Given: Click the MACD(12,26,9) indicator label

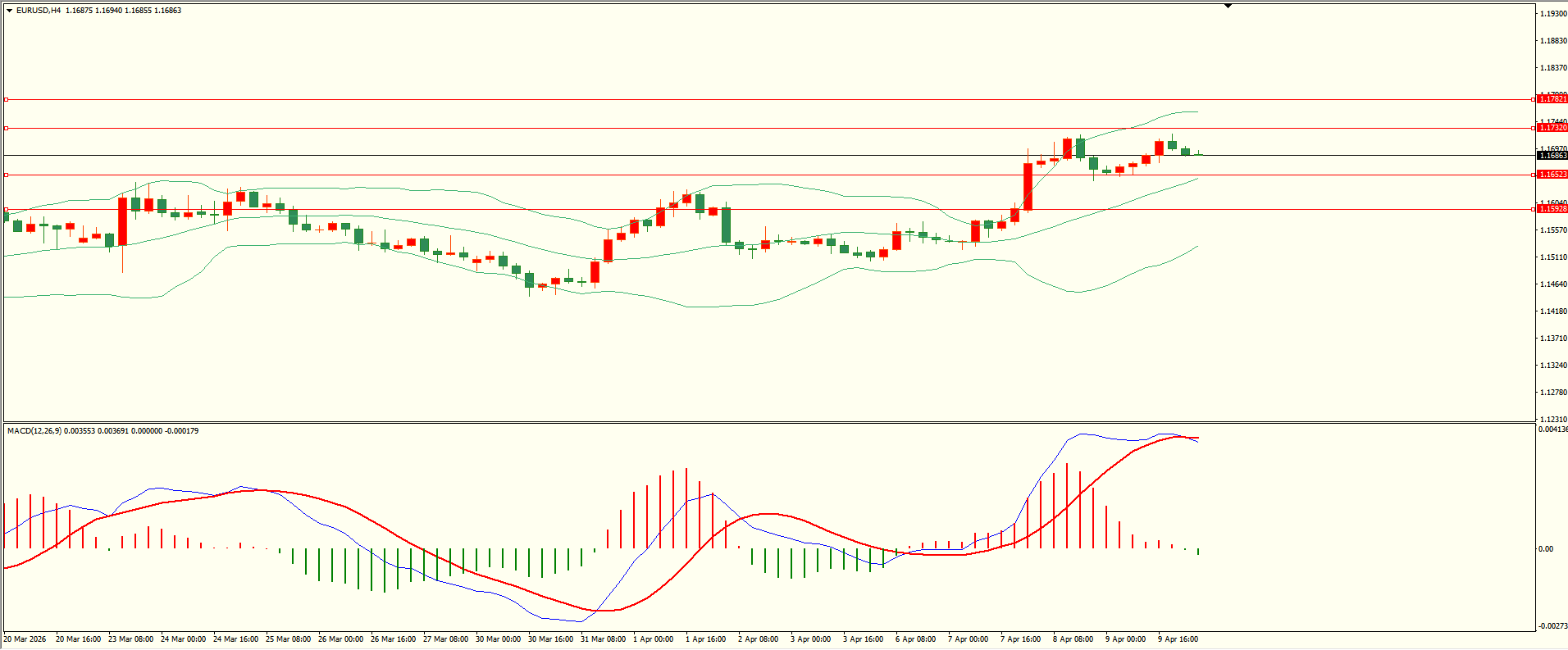Looking at the screenshot, I should pyautogui.click(x=34, y=431).
